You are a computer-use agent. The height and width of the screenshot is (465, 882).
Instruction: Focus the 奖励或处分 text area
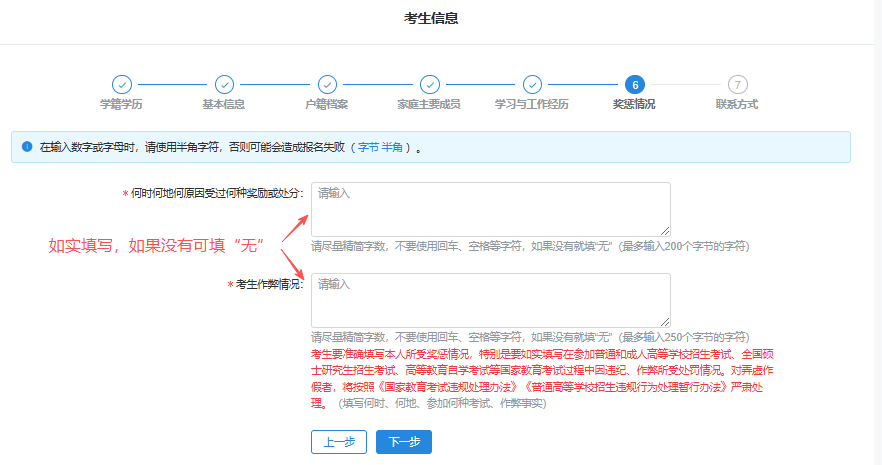[x=490, y=209]
